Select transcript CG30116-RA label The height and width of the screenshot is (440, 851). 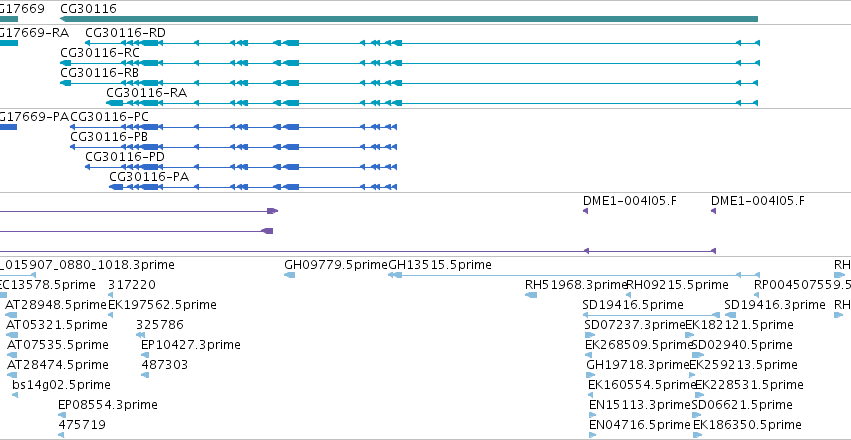pyautogui.click(x=147, y=93)
